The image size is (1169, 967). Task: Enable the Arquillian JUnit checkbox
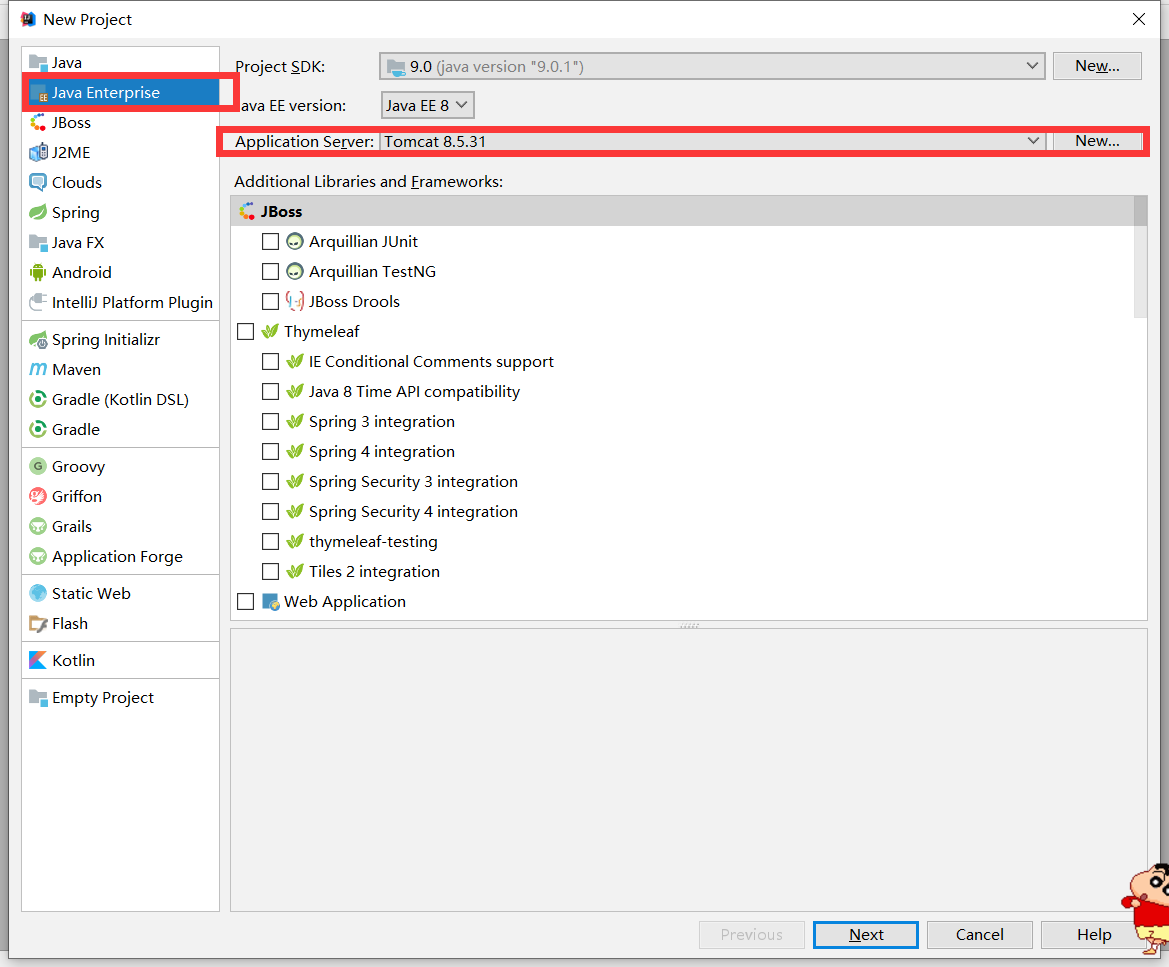[271, 242]
